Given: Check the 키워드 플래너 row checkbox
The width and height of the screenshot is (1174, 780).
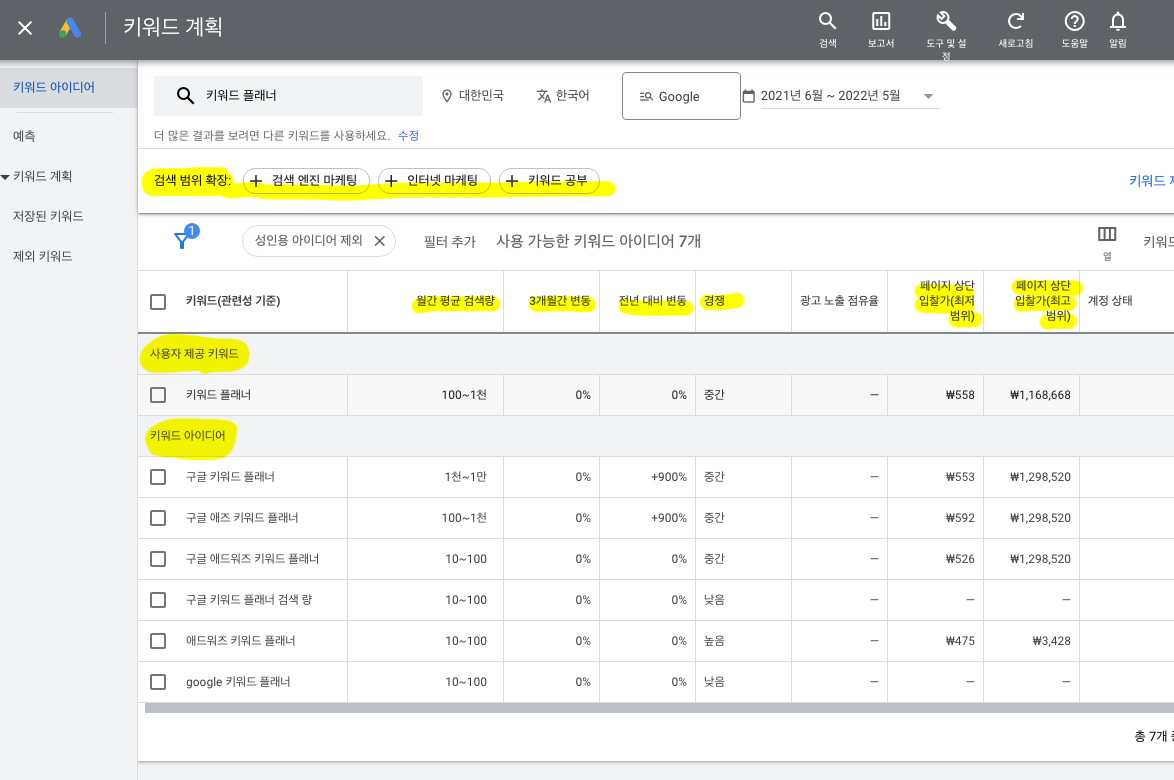Looking at the screenshot, I should pyautogui.click(x=158, y=394).
